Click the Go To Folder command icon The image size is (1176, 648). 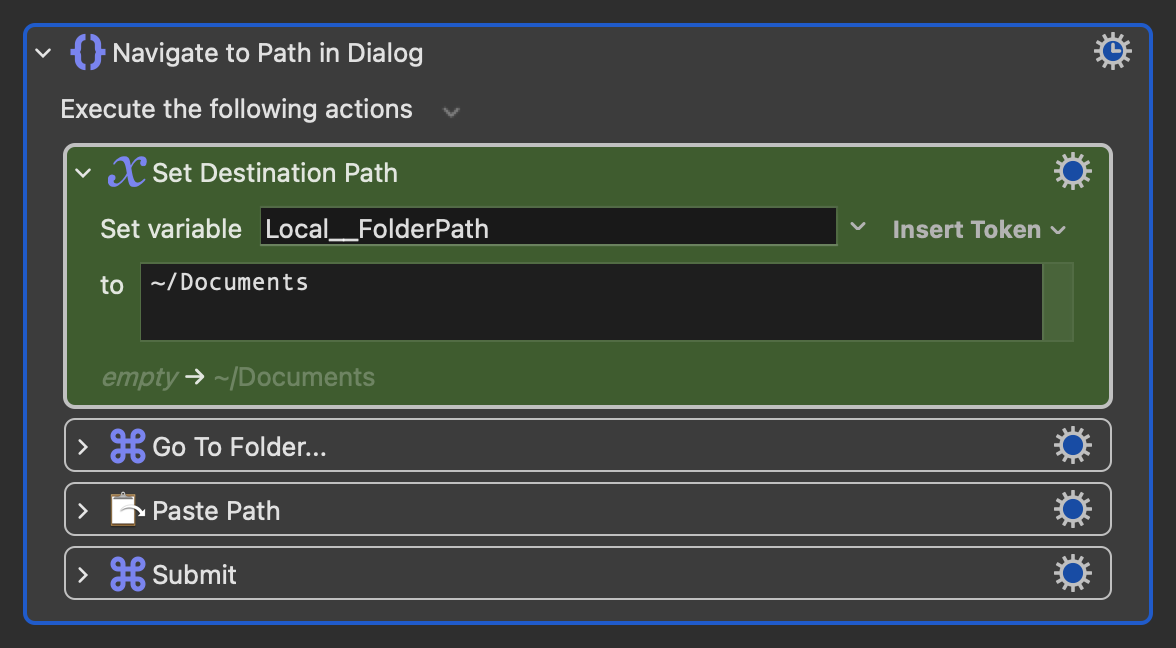(x=128, y=446)
